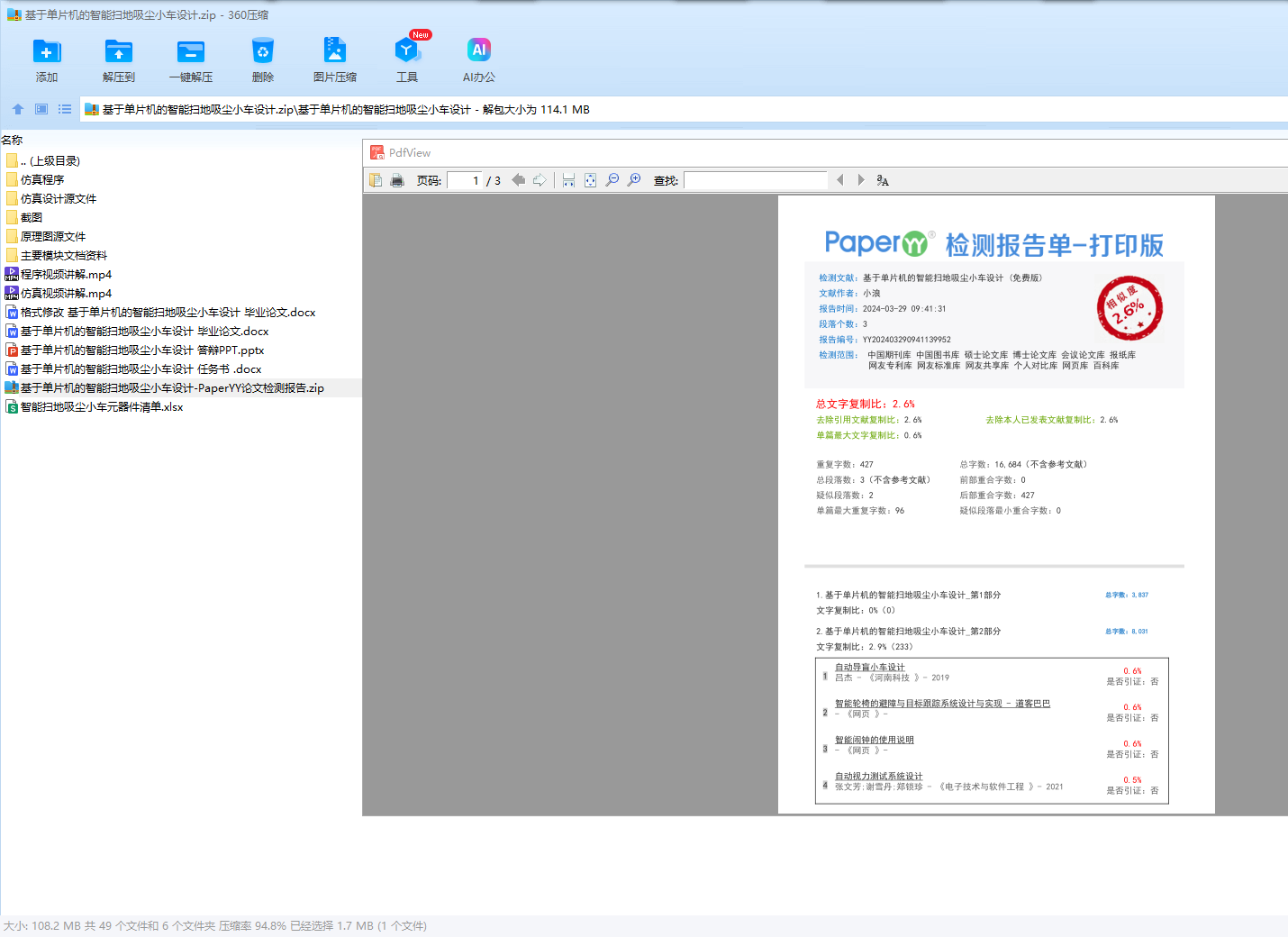Click the PdfView copy/document icon
1288x937 pixels.
[376, 180]
